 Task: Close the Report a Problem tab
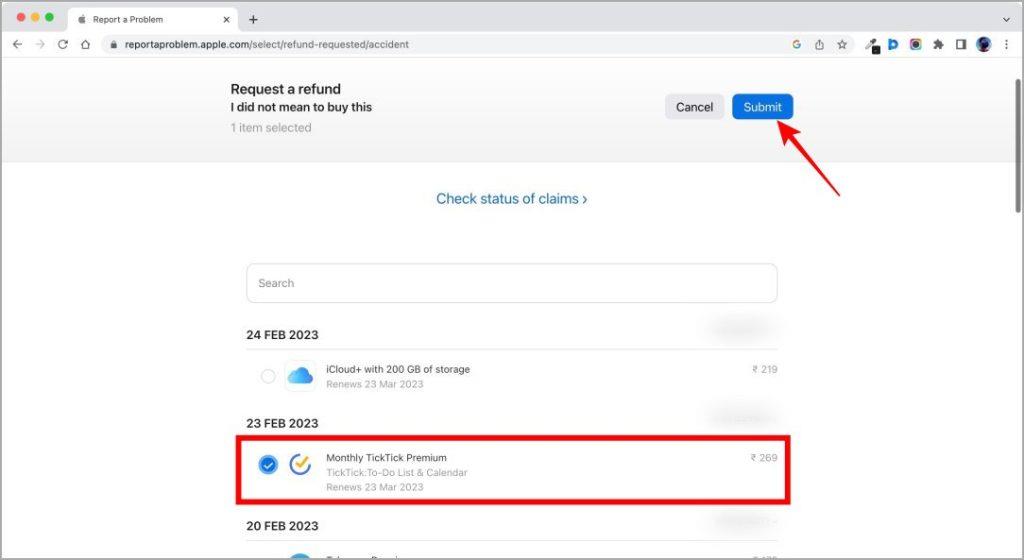[x=227, y=20]
